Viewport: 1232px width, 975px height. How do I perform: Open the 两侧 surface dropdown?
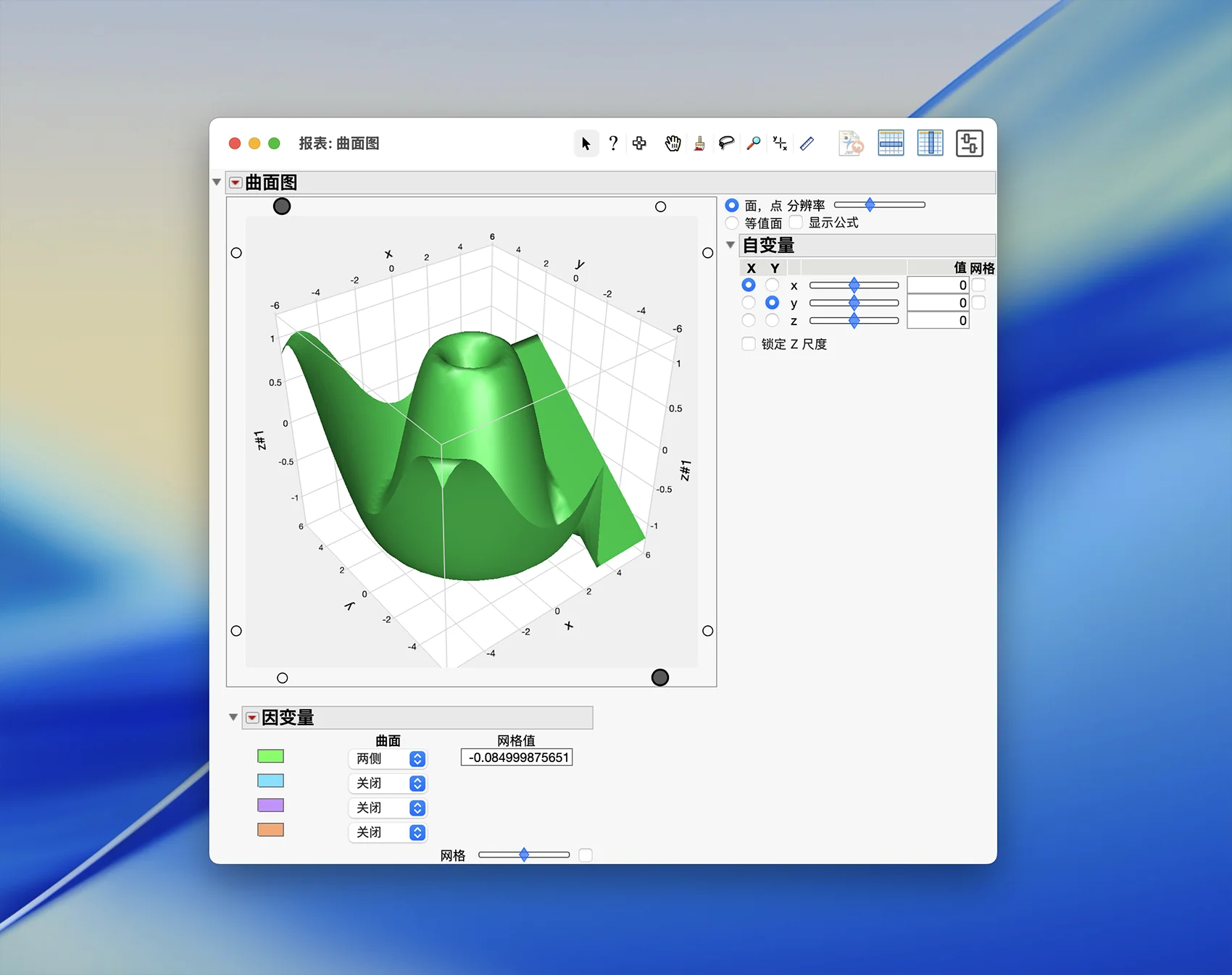388,758
